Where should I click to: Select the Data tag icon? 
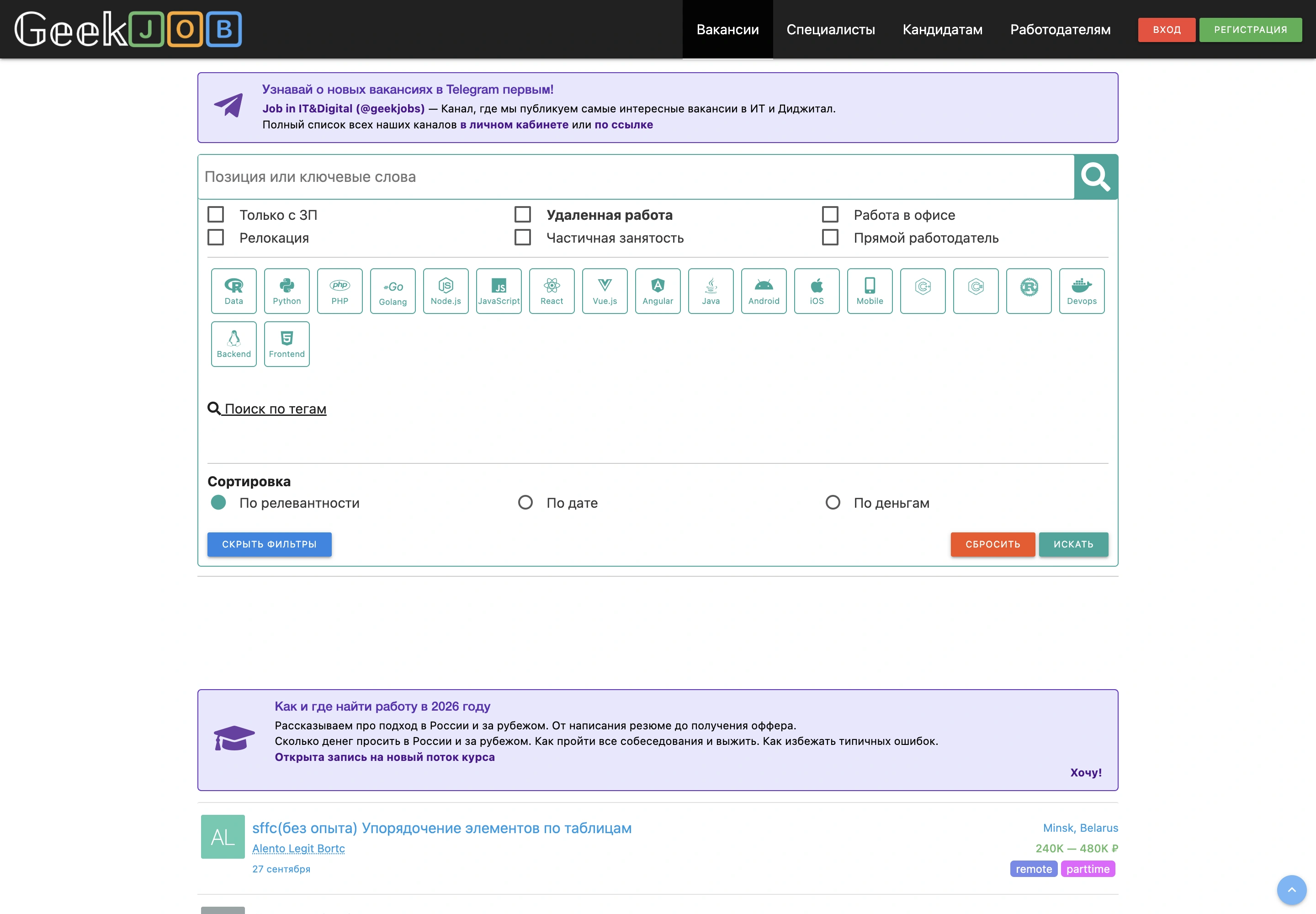coord(233,291)
